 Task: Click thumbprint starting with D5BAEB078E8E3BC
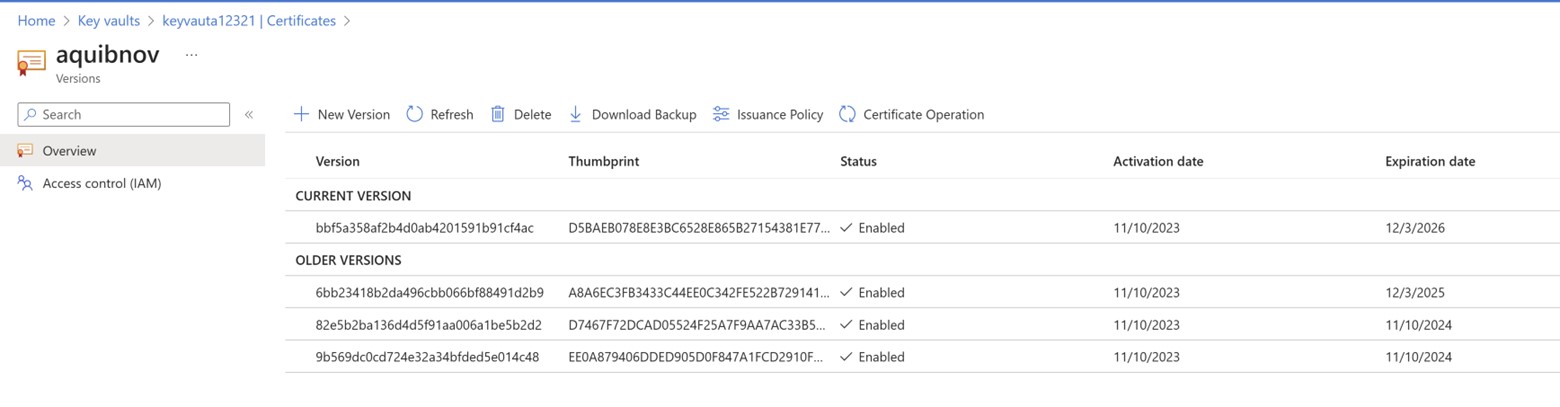coord(699,228)
